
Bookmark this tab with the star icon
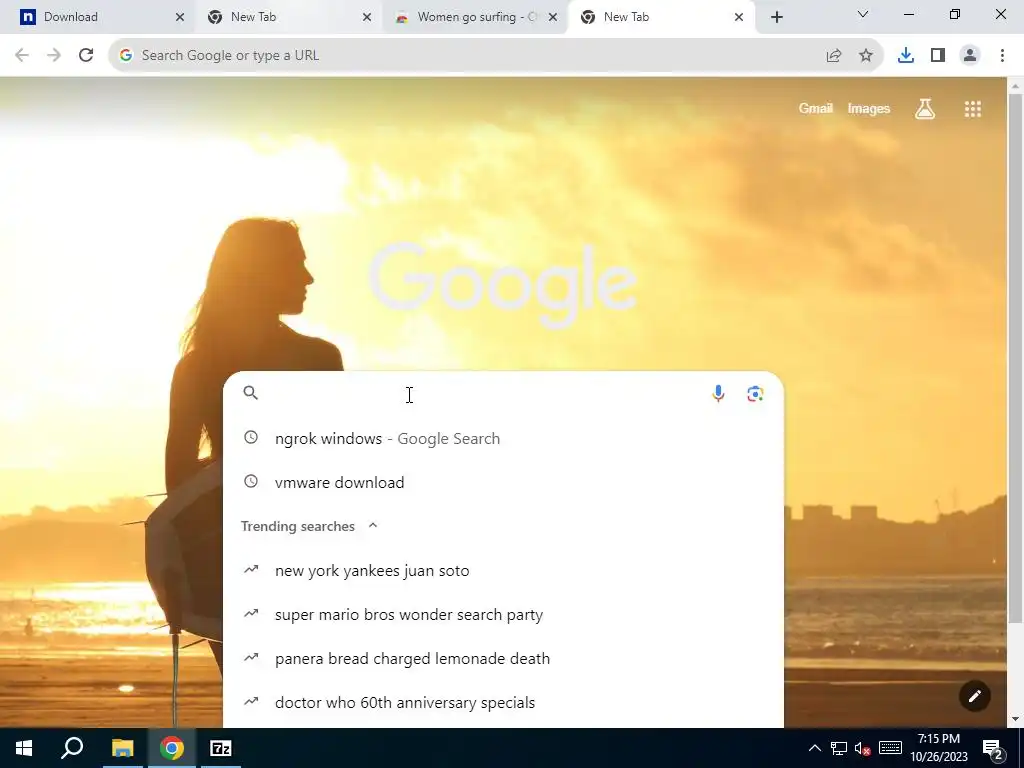pos(866,56)
